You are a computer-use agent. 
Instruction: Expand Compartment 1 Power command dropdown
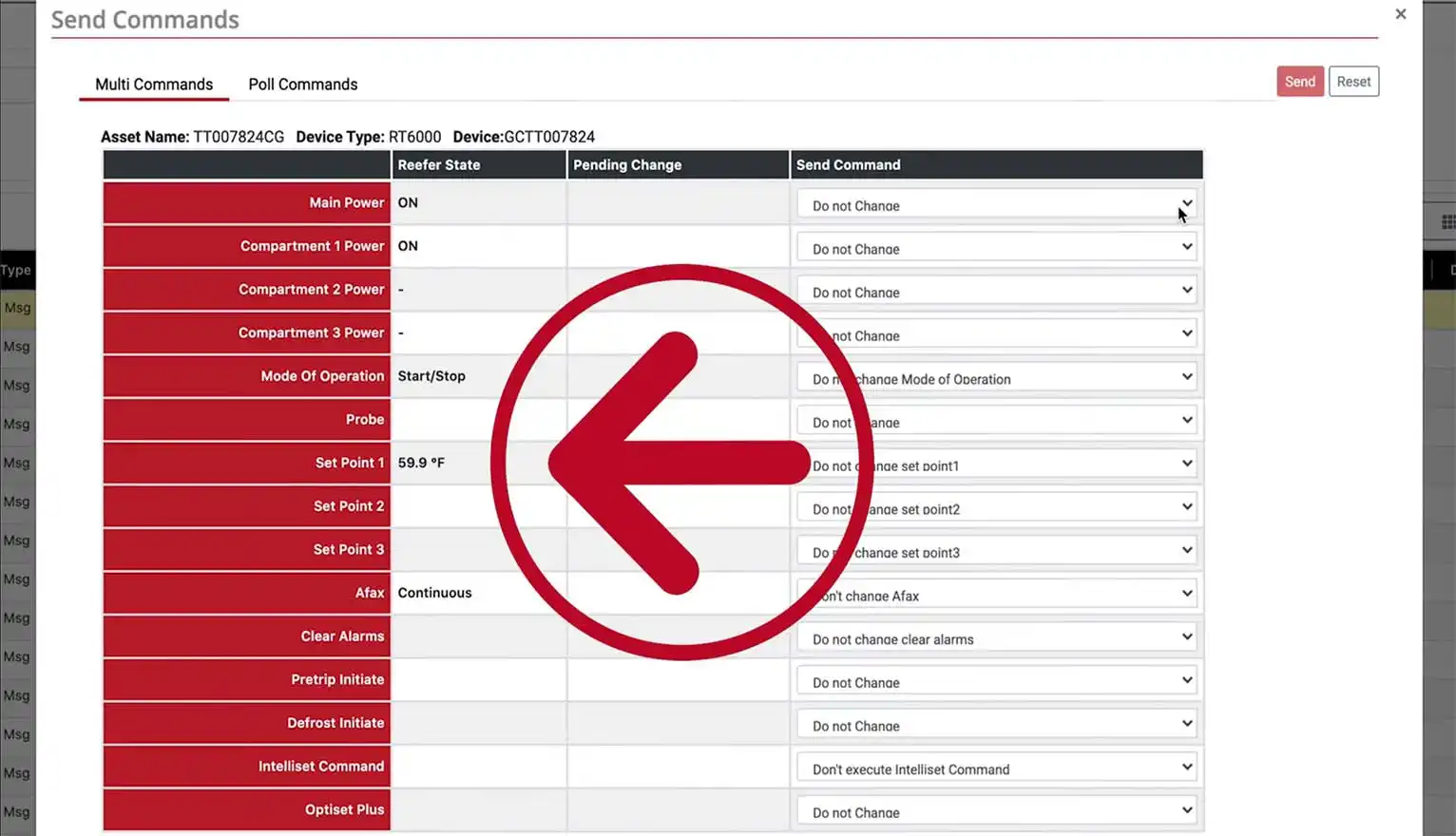pyautogui.click(x=996, y=248)
